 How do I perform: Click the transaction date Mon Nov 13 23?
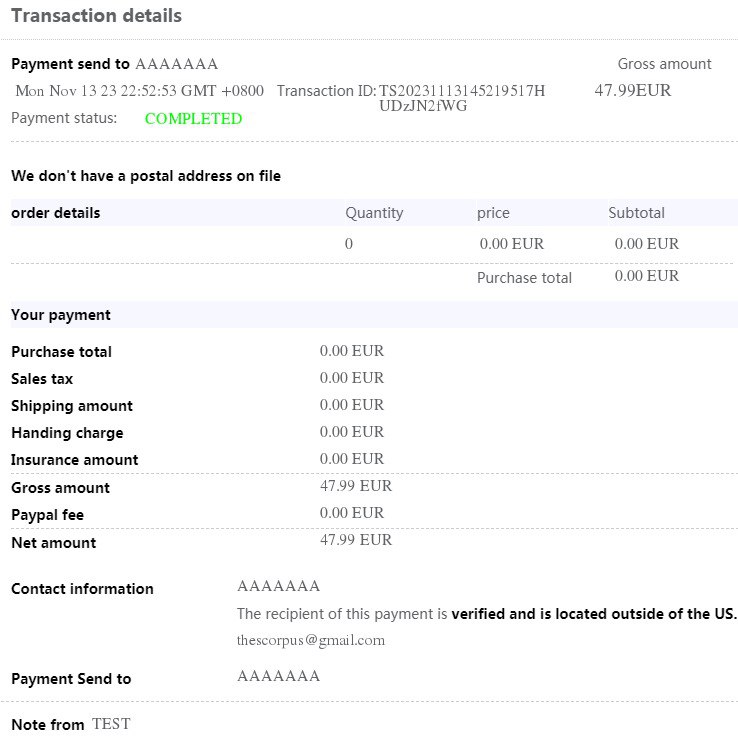(140, 91)
